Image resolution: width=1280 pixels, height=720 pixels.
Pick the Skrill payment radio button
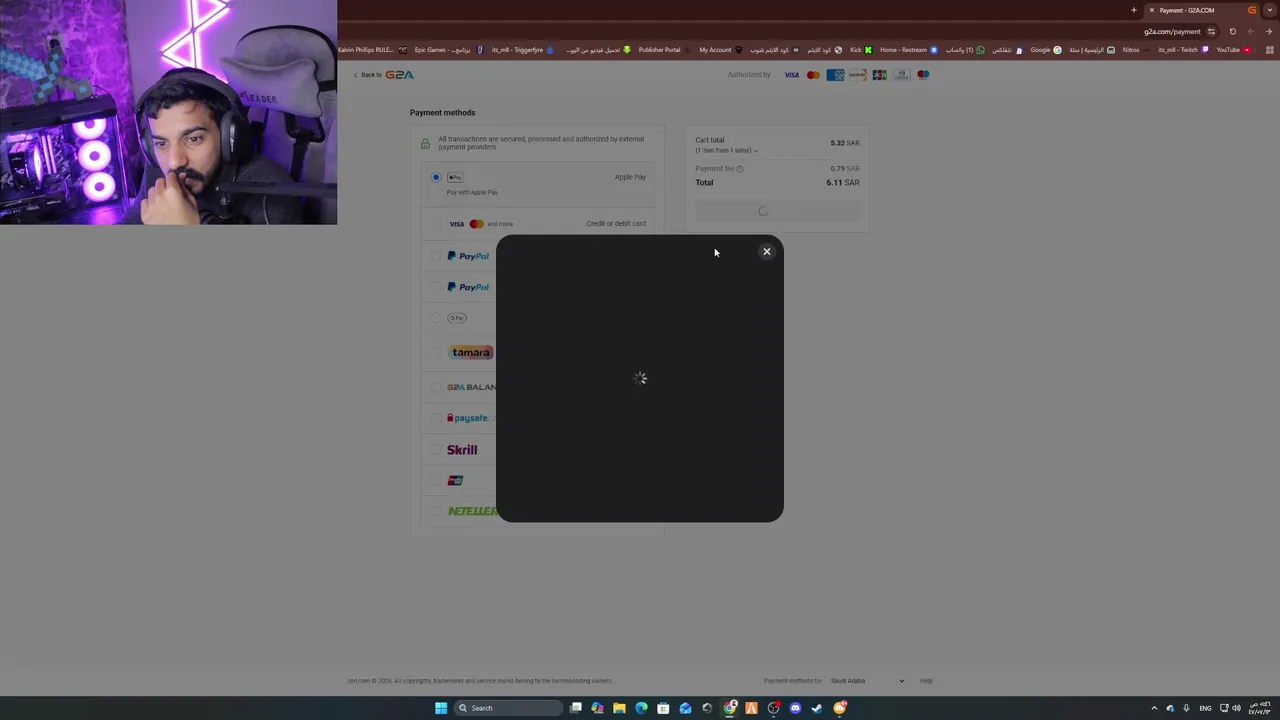pos(436,450)
